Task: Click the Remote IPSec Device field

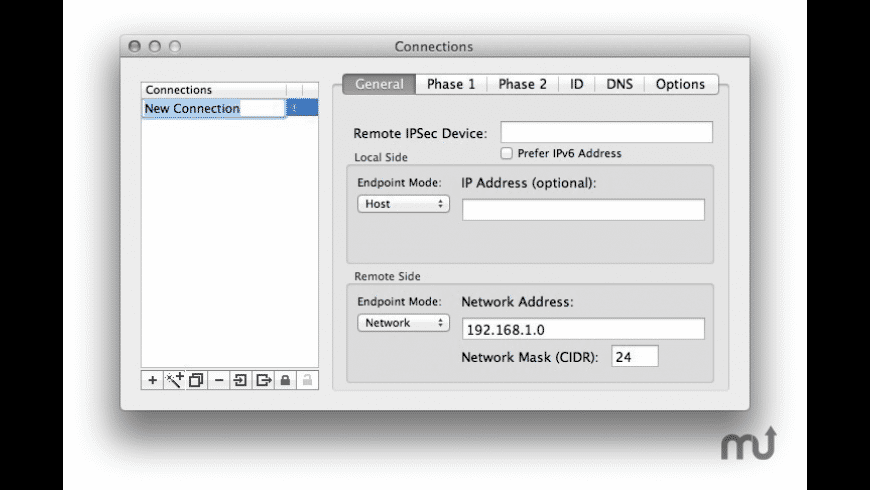Action: coord(606,132)
